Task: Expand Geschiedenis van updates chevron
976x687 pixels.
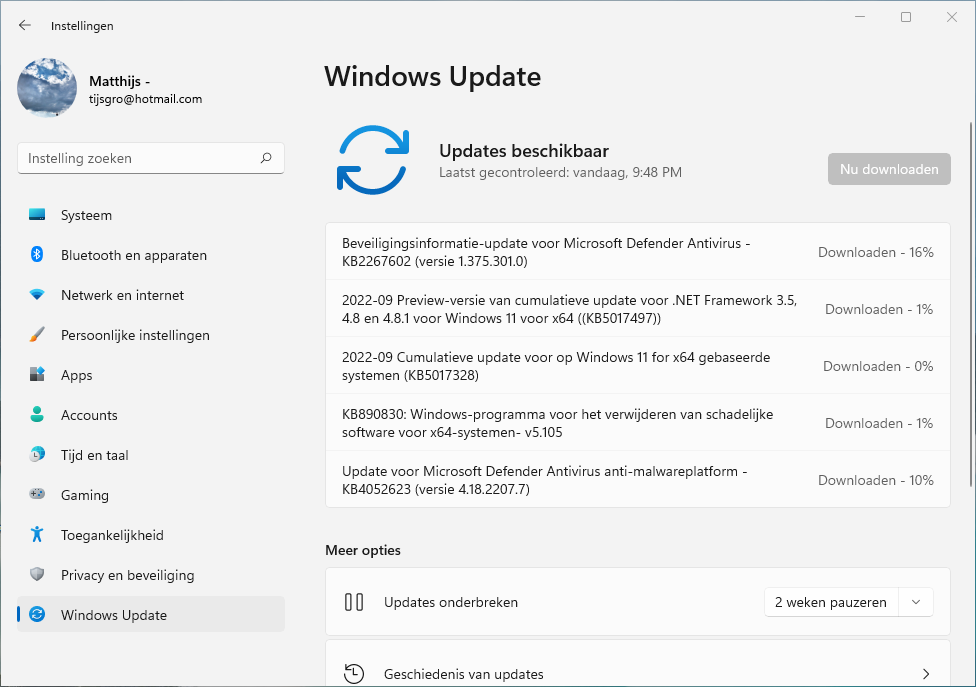Action: coord(926,674)
